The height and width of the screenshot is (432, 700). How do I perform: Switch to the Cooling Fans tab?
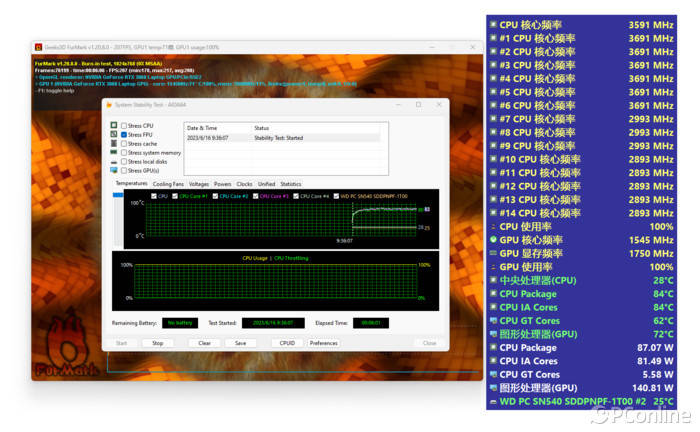coord(168,184)
